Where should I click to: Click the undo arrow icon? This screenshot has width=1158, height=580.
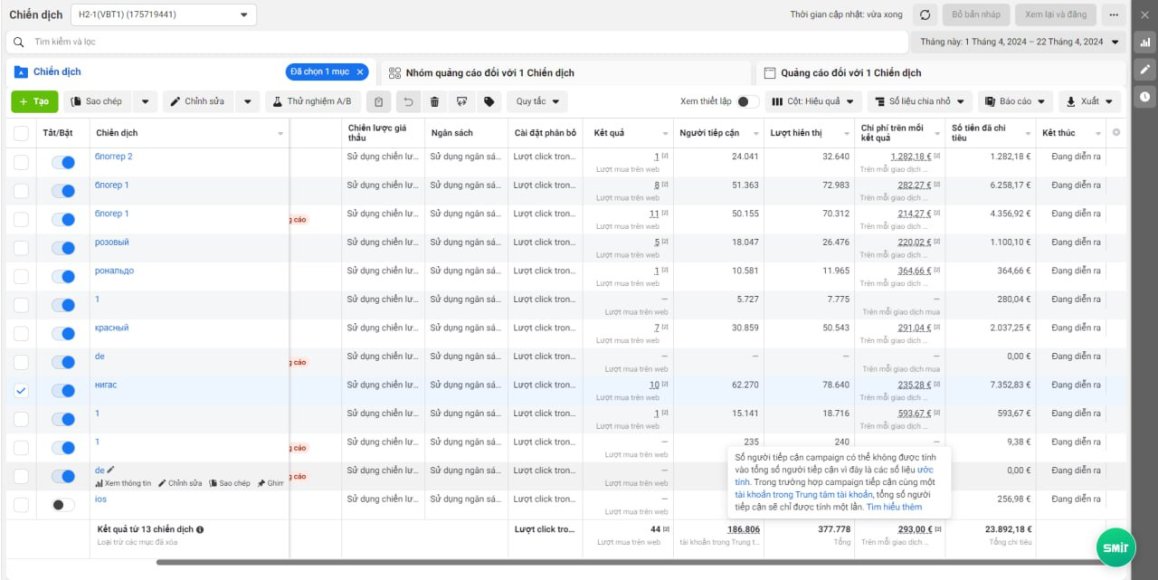[x=408, y=102]
